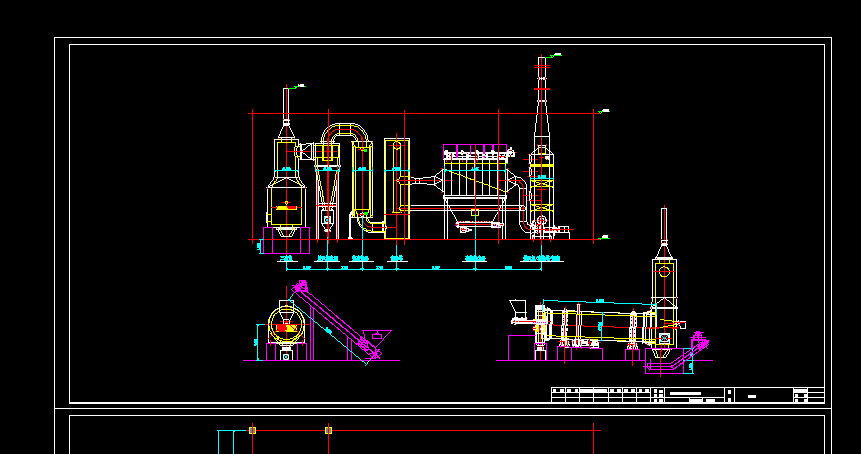The image size is (861, 454).
Task: Select the title block at sheet bottom-right
Action: (688, 395)
